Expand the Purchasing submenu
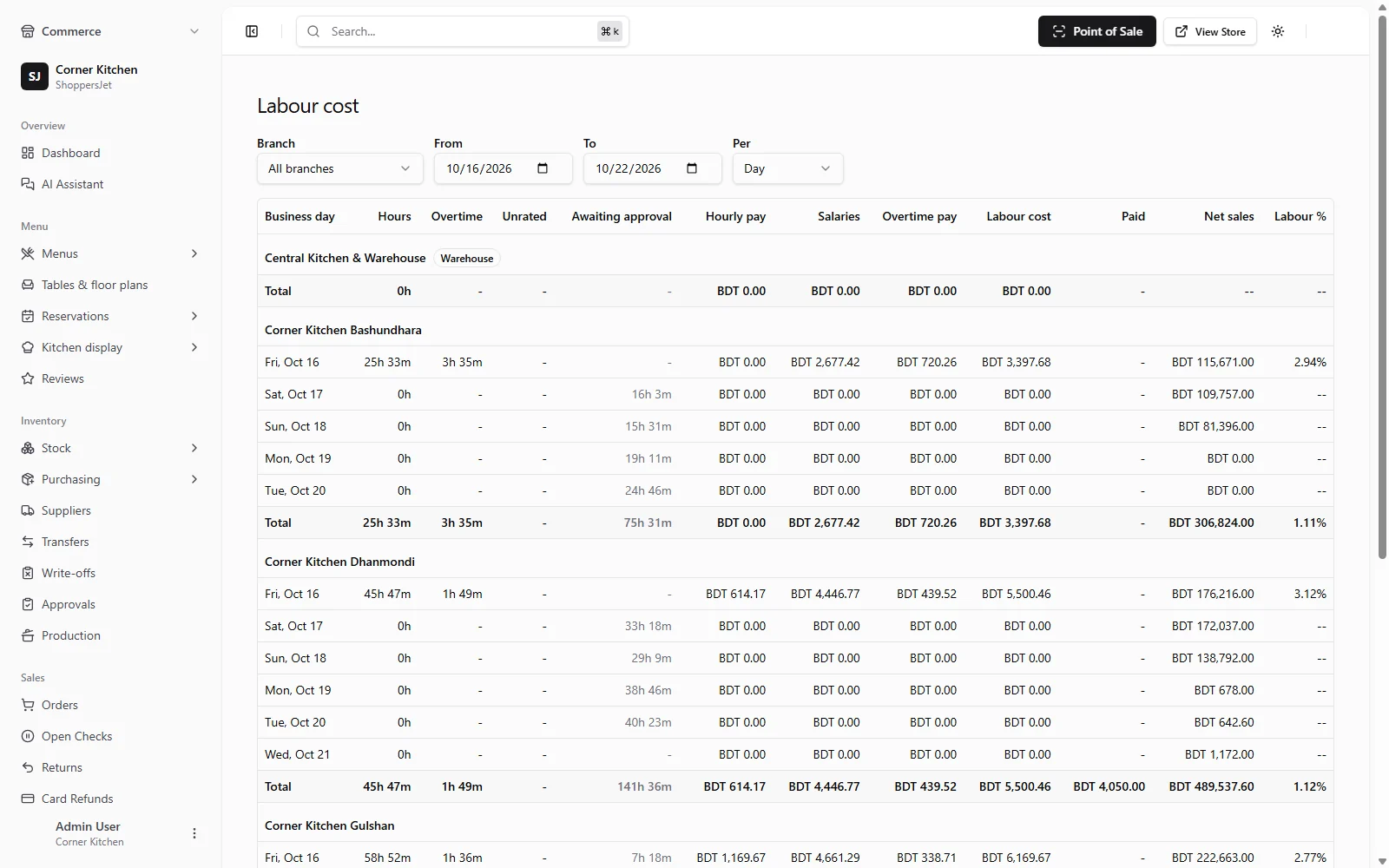This screenshot has width=1389, height=868. tap(194, 479)
